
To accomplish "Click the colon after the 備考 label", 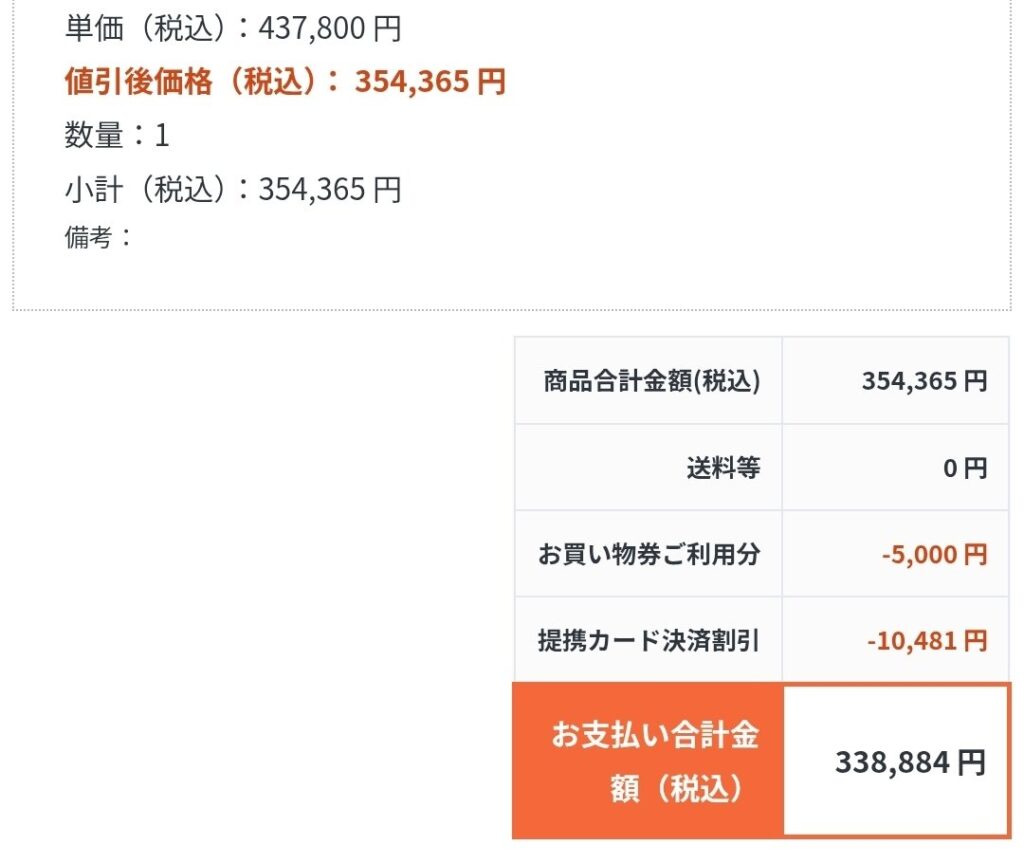I will 126,238.
